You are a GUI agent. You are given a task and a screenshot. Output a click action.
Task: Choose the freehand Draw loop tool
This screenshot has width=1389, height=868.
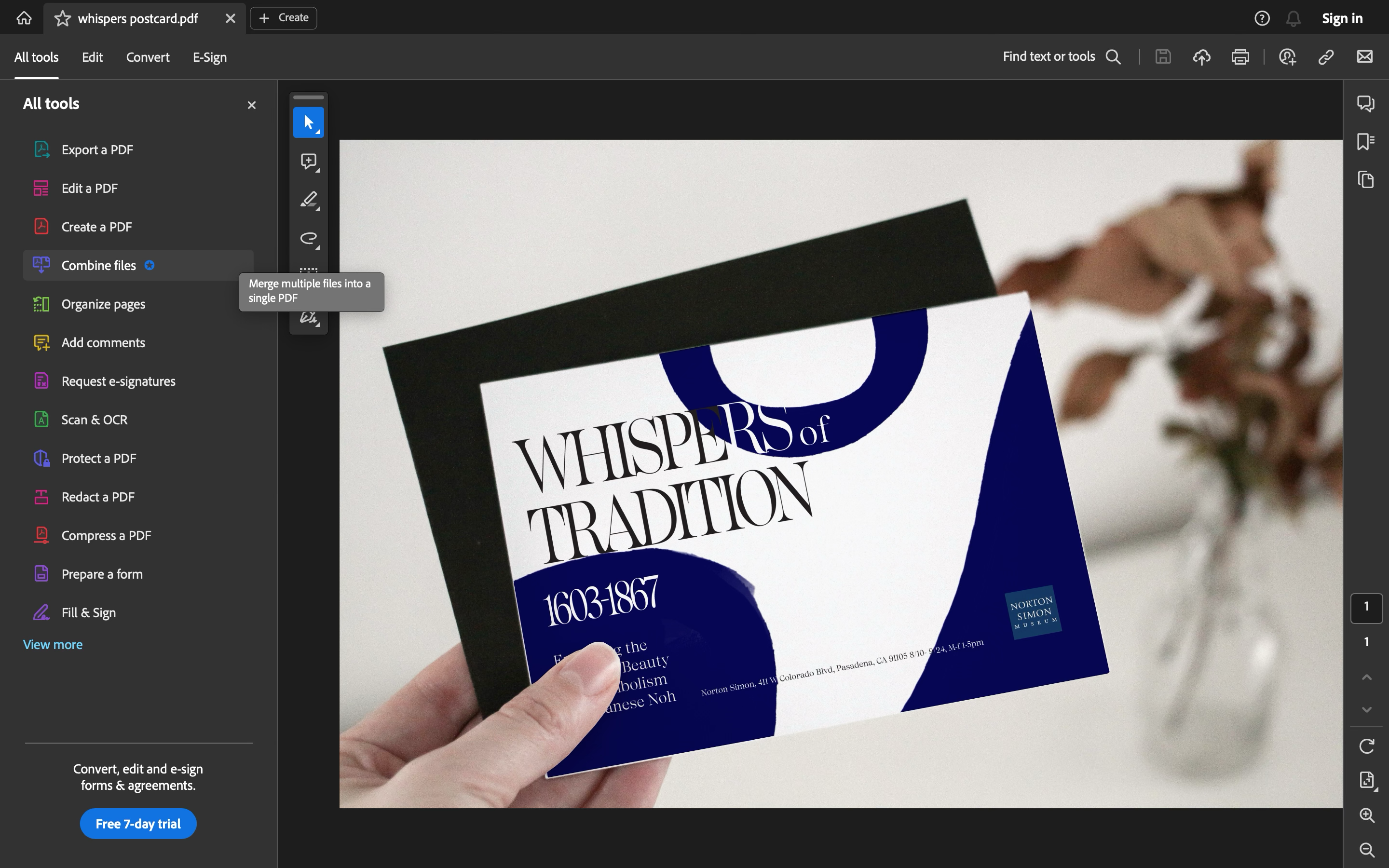[x=309, y=238]
